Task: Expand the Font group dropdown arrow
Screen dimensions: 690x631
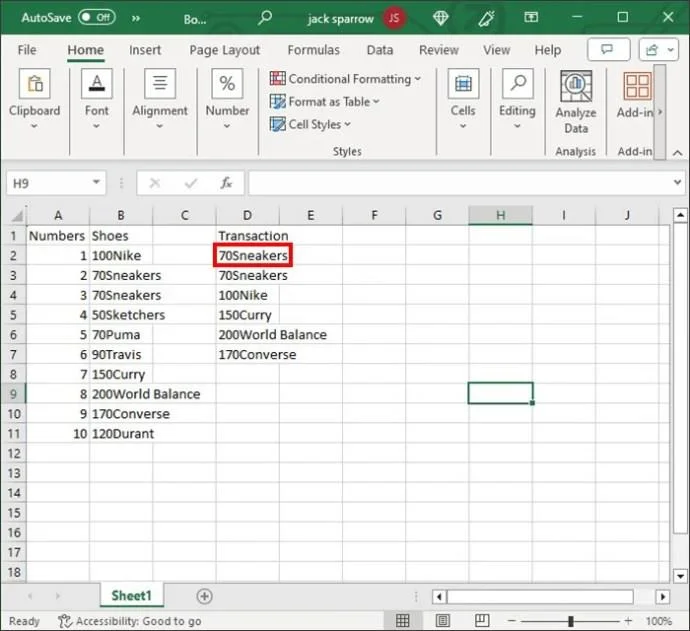Action: click(96, 126)
